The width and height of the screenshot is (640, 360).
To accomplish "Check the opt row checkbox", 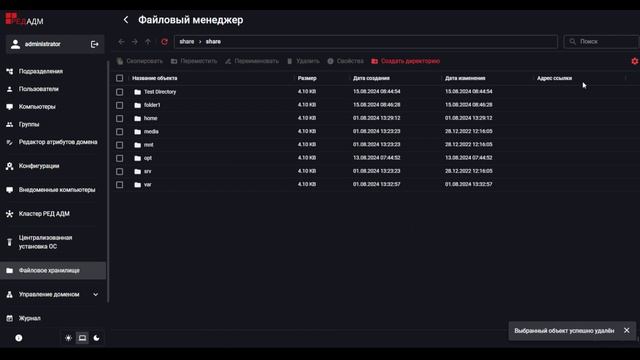I will point(120,158).
